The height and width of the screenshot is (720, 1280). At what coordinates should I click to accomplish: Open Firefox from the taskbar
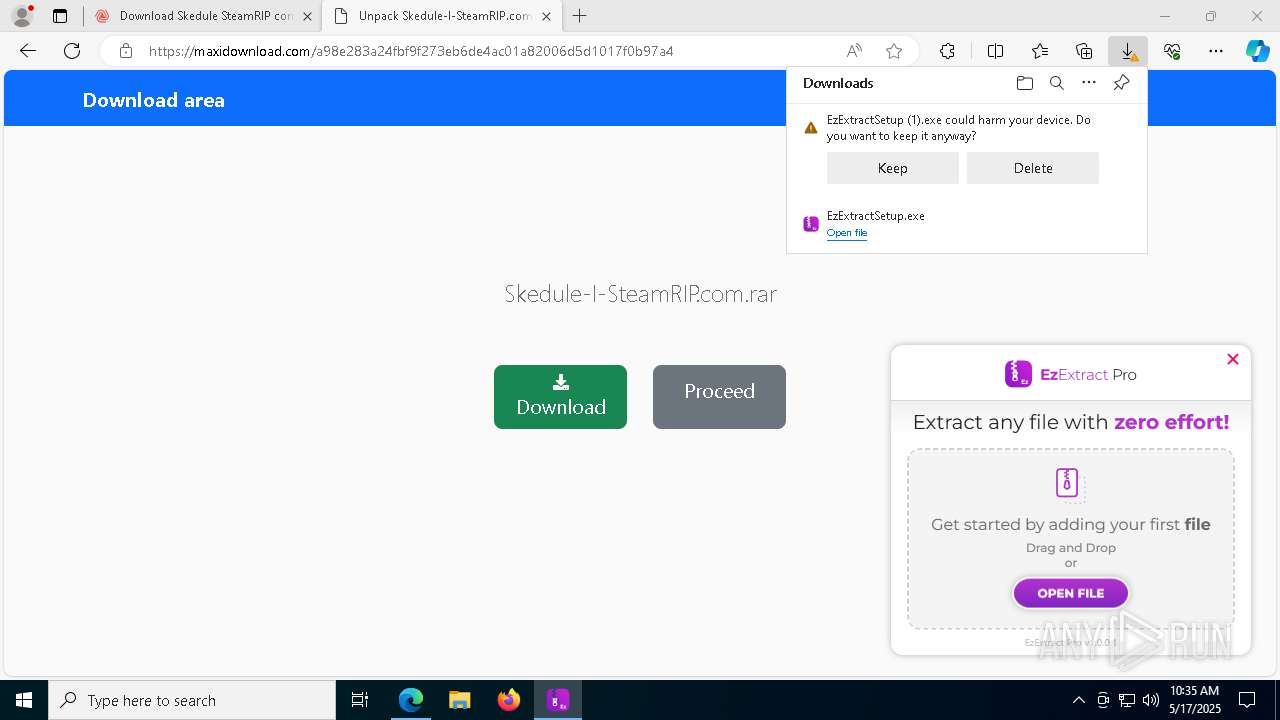coord(508,700)
